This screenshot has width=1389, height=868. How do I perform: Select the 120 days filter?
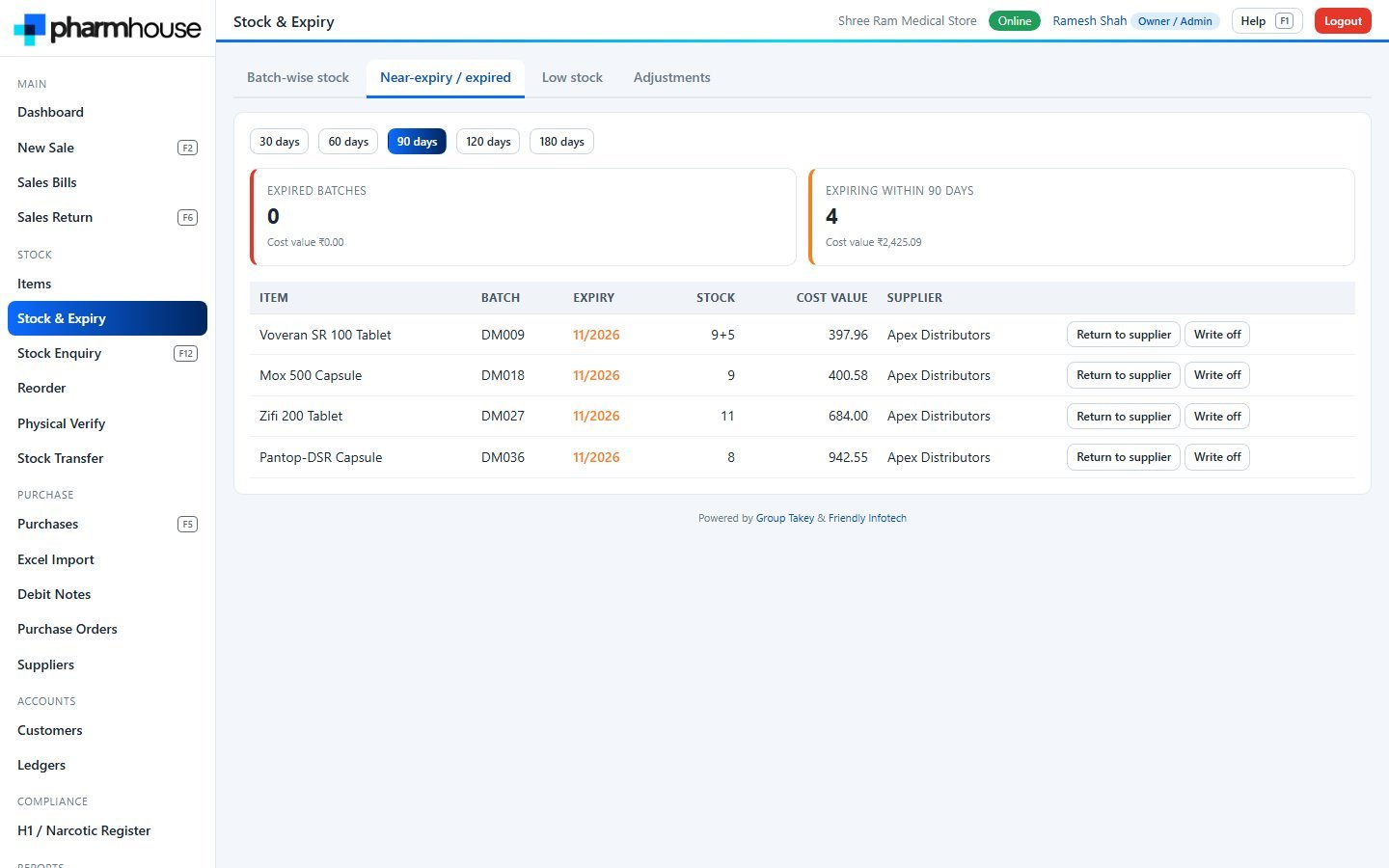pyautogui.click(x=488, y=142)
